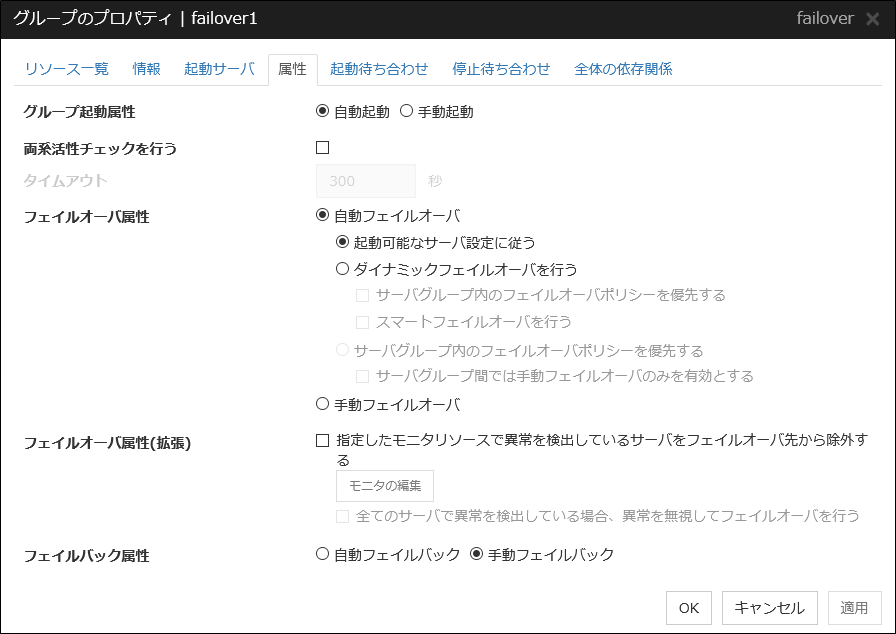The height and width of the screenshot is (634, 896).
Task: Switch to the リソース一覧 tab
Action: click(66, 70)
